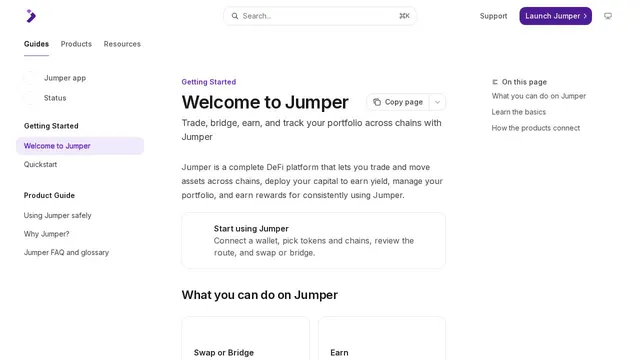Screen dimensions: 640x360
Task: Click the copy icon in Copy page
Action: click(x=377, y=102)
